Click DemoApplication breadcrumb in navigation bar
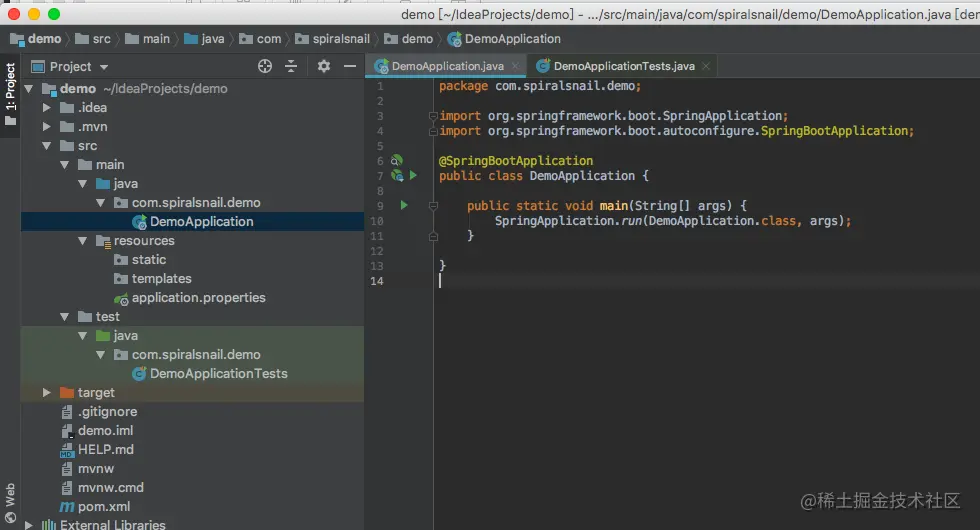The image size is (980, 530). pyautogui.click(x=504, y=39)
